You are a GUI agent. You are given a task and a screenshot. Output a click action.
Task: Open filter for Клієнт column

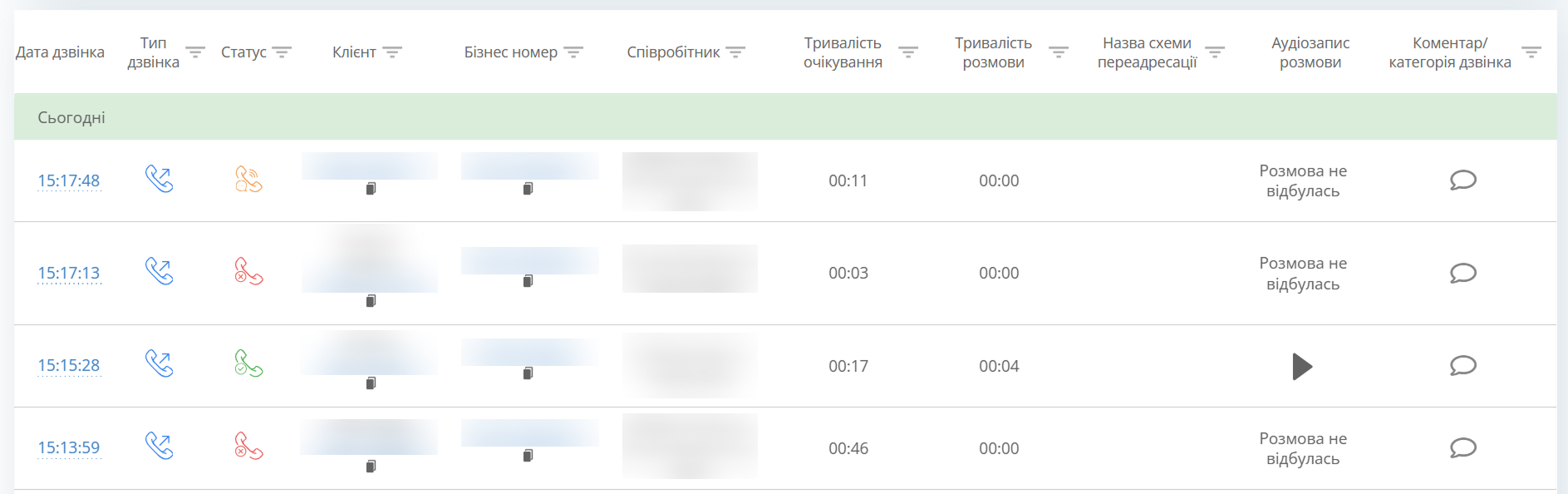pos(392,52)
